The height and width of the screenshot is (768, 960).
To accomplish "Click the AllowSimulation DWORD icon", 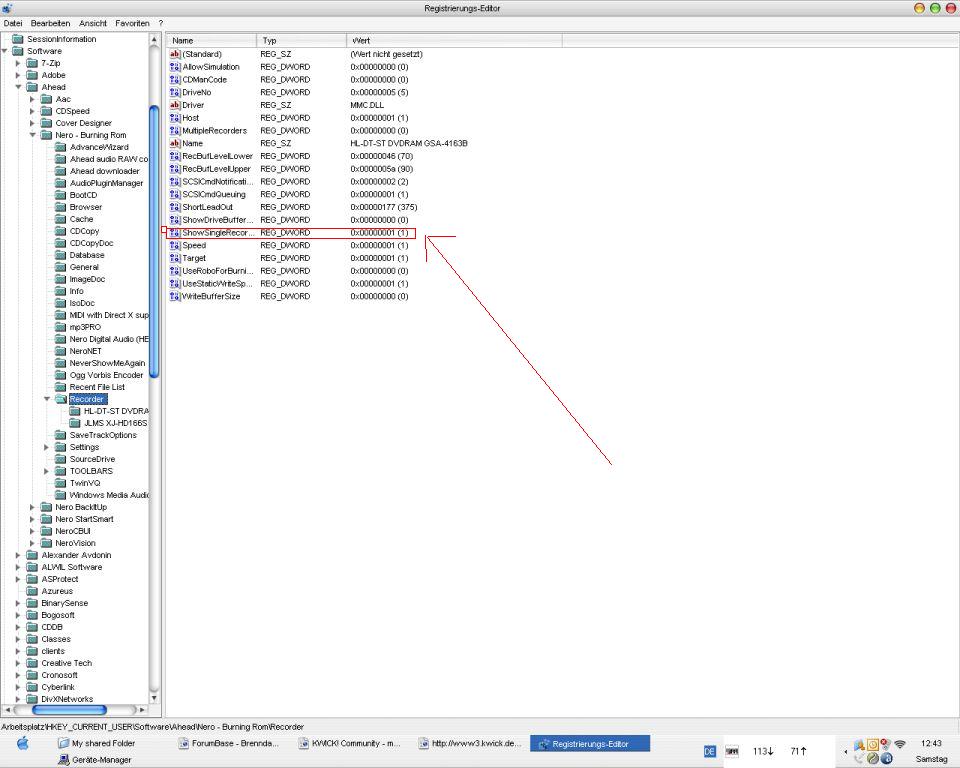I will point(174,67).
